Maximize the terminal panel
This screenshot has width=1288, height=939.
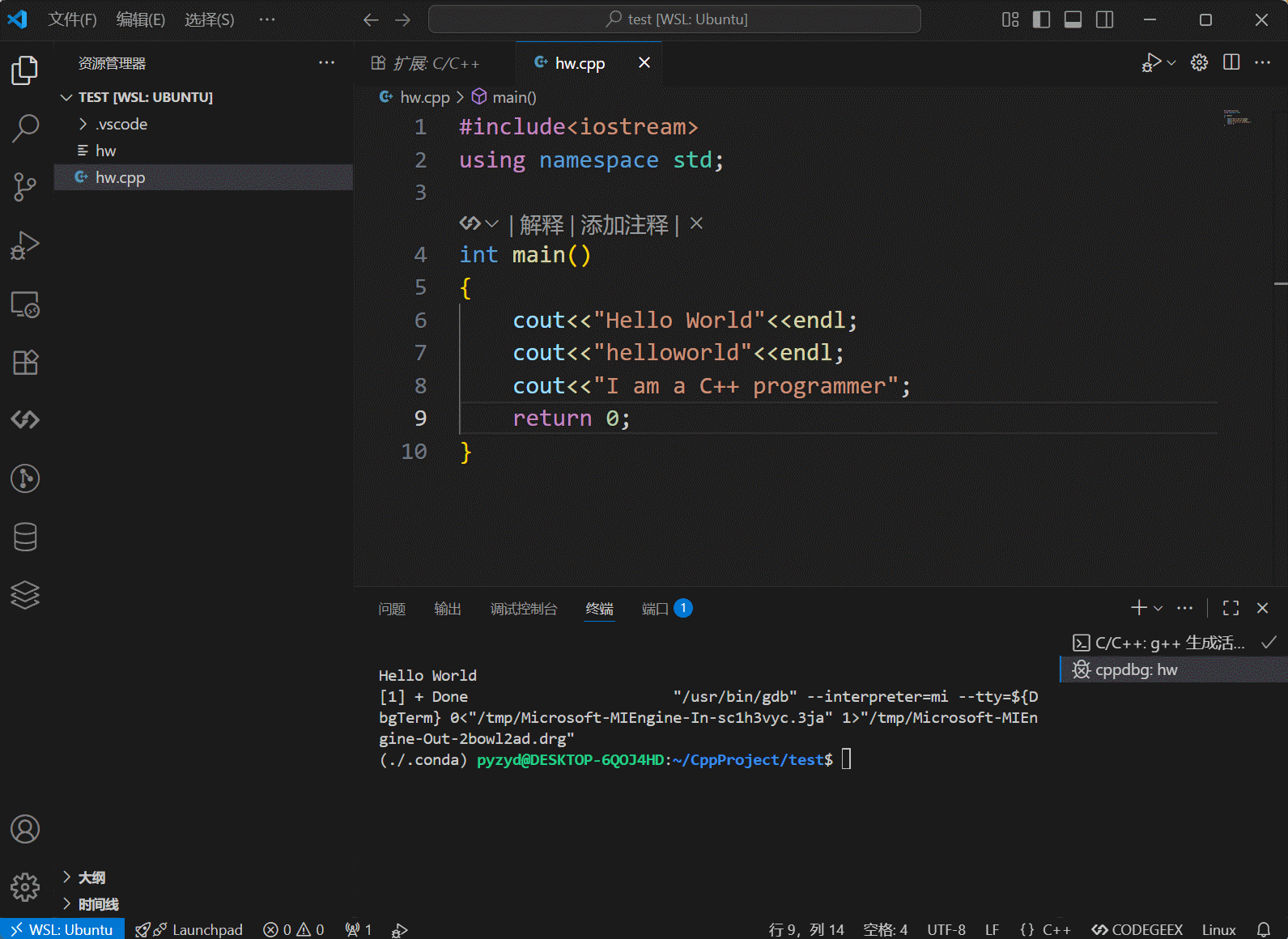[x=1231, y=608]
